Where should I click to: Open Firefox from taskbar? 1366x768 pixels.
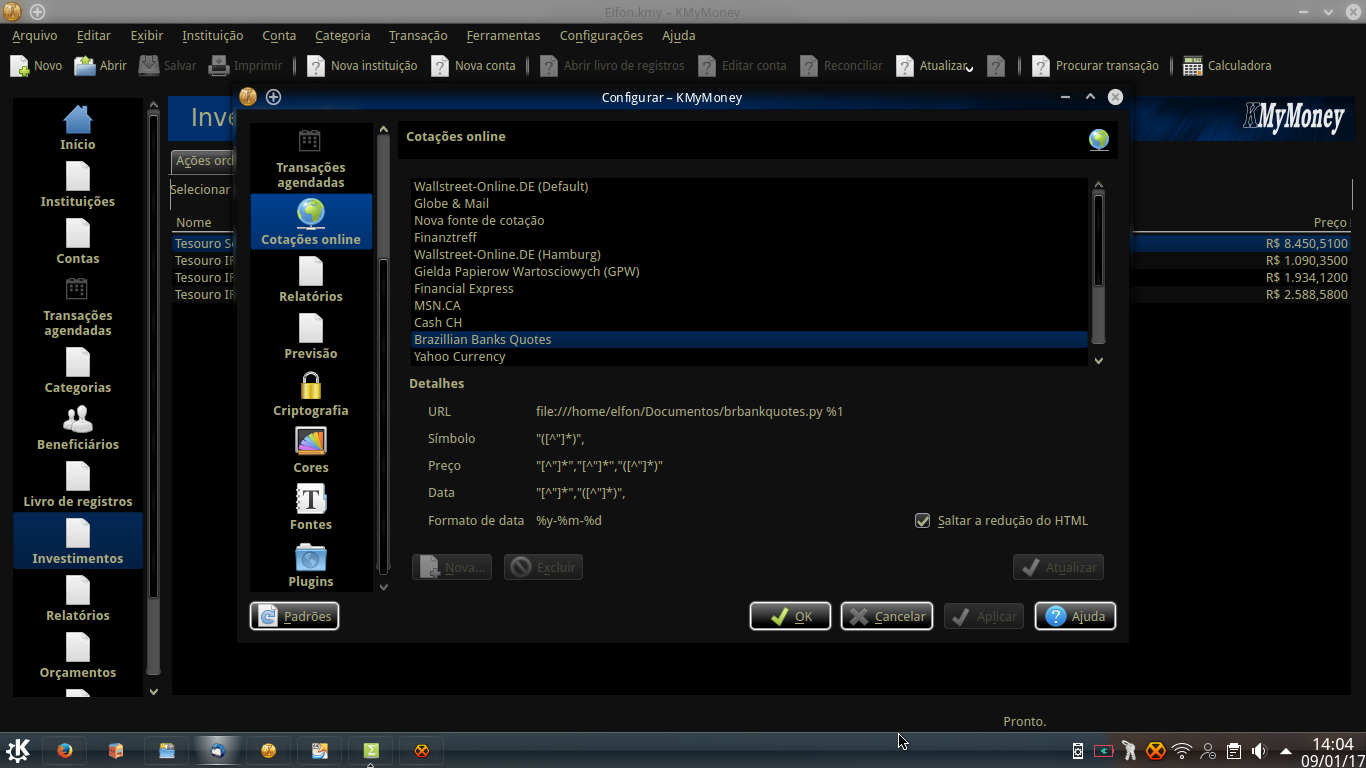pyautogui.click(x=65, y=750)
